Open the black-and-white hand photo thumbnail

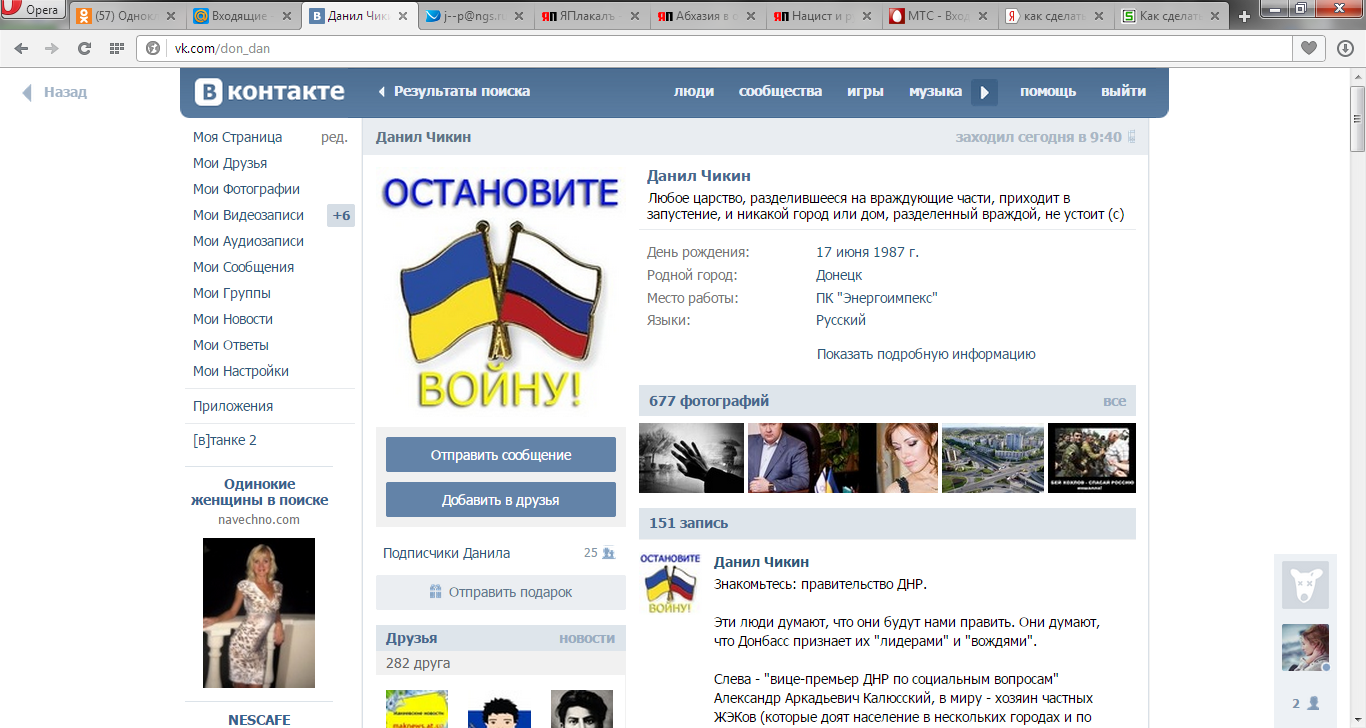(691, 458)
